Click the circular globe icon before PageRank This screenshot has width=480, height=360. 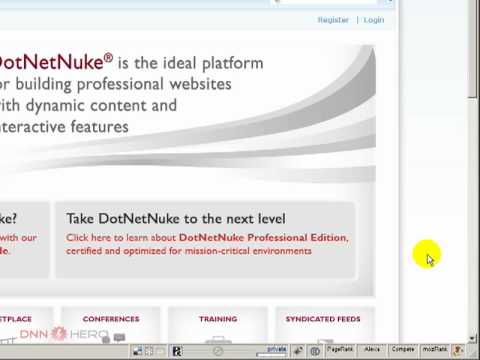click(315, 351)
